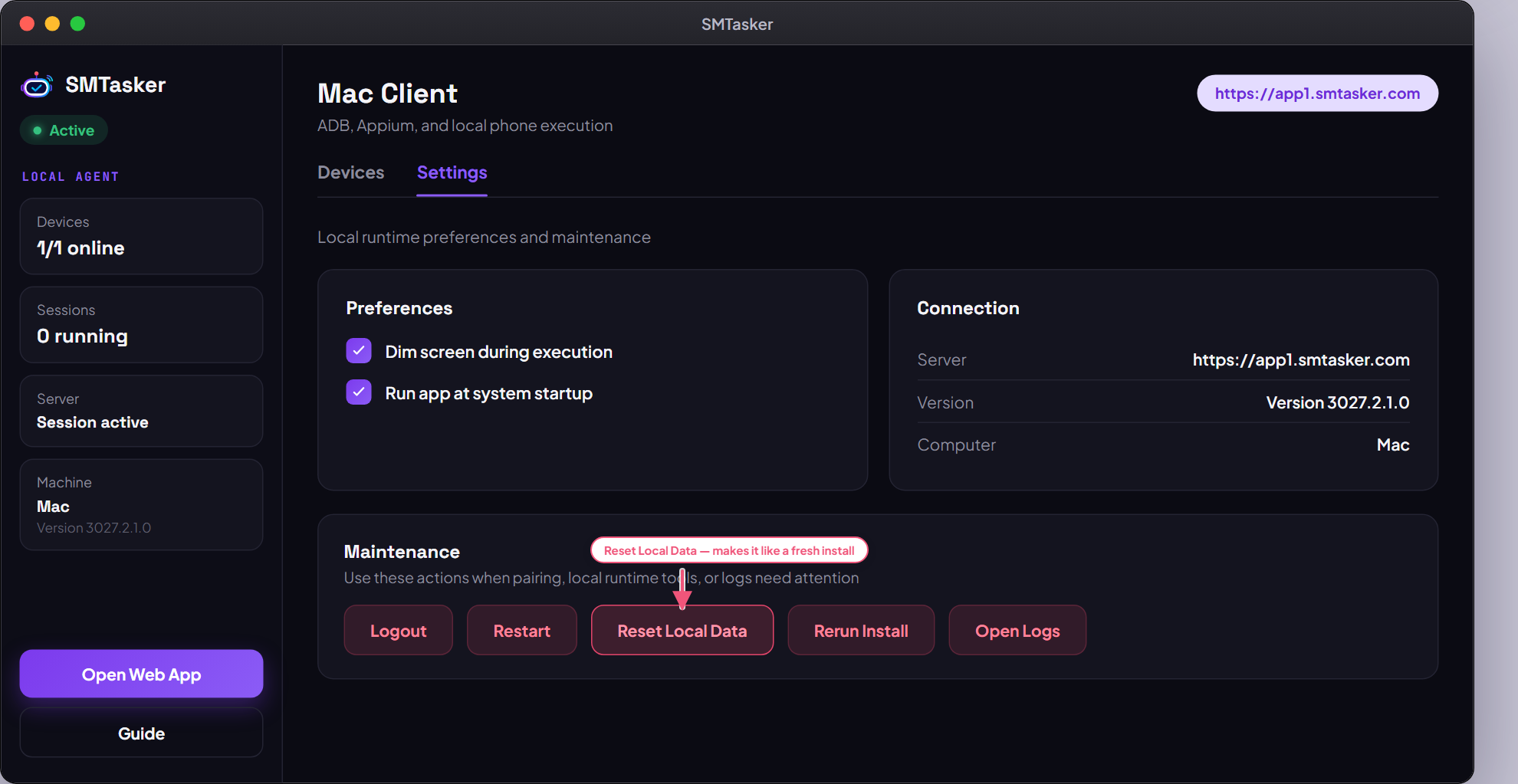This screenshot has height=784, width=1518.
Task: Click the server URL value in Connection
Action: pos(1301,359)
